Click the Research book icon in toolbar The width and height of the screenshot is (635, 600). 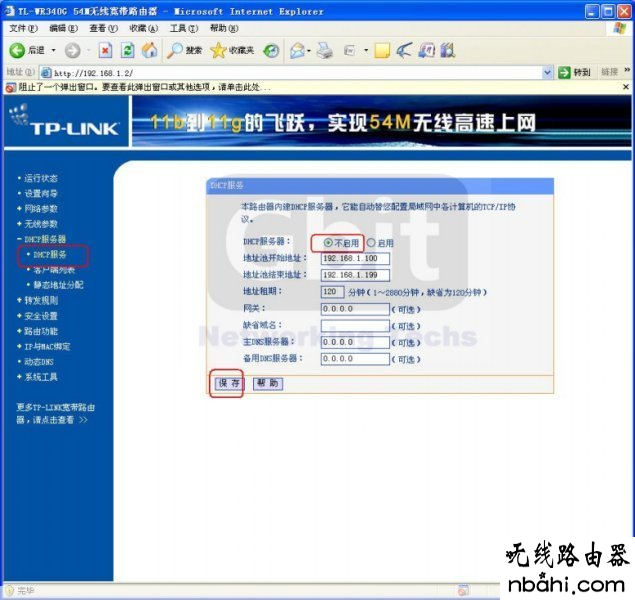426,50
